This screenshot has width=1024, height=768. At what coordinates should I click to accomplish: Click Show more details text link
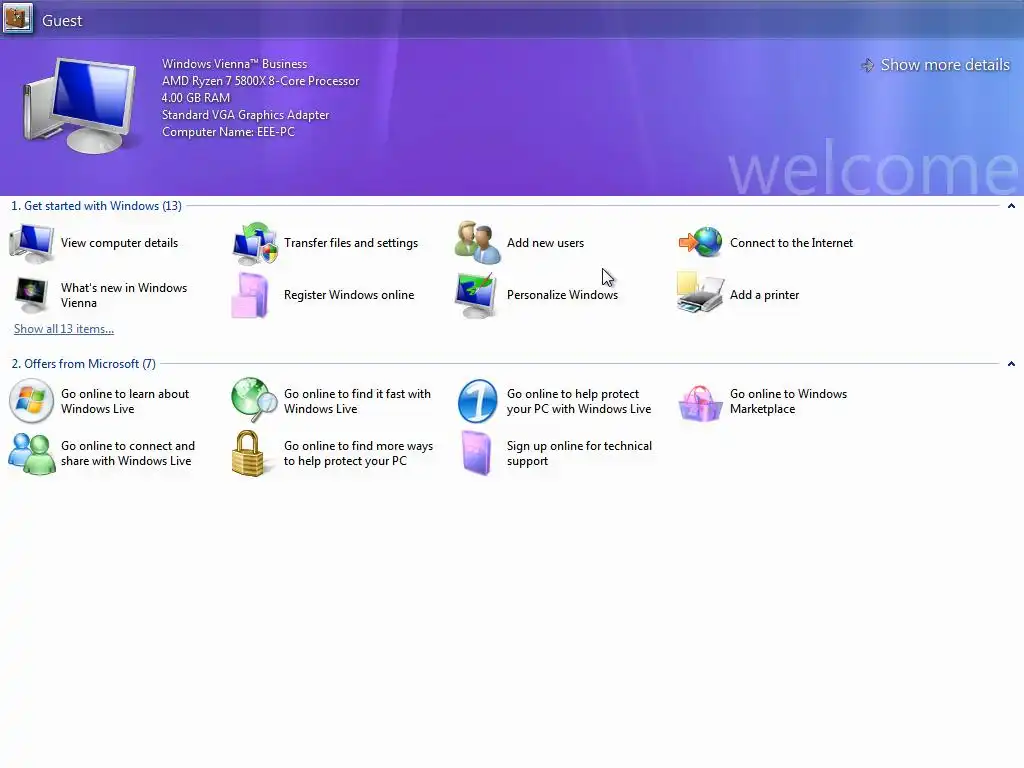click(x=945, y=65)
